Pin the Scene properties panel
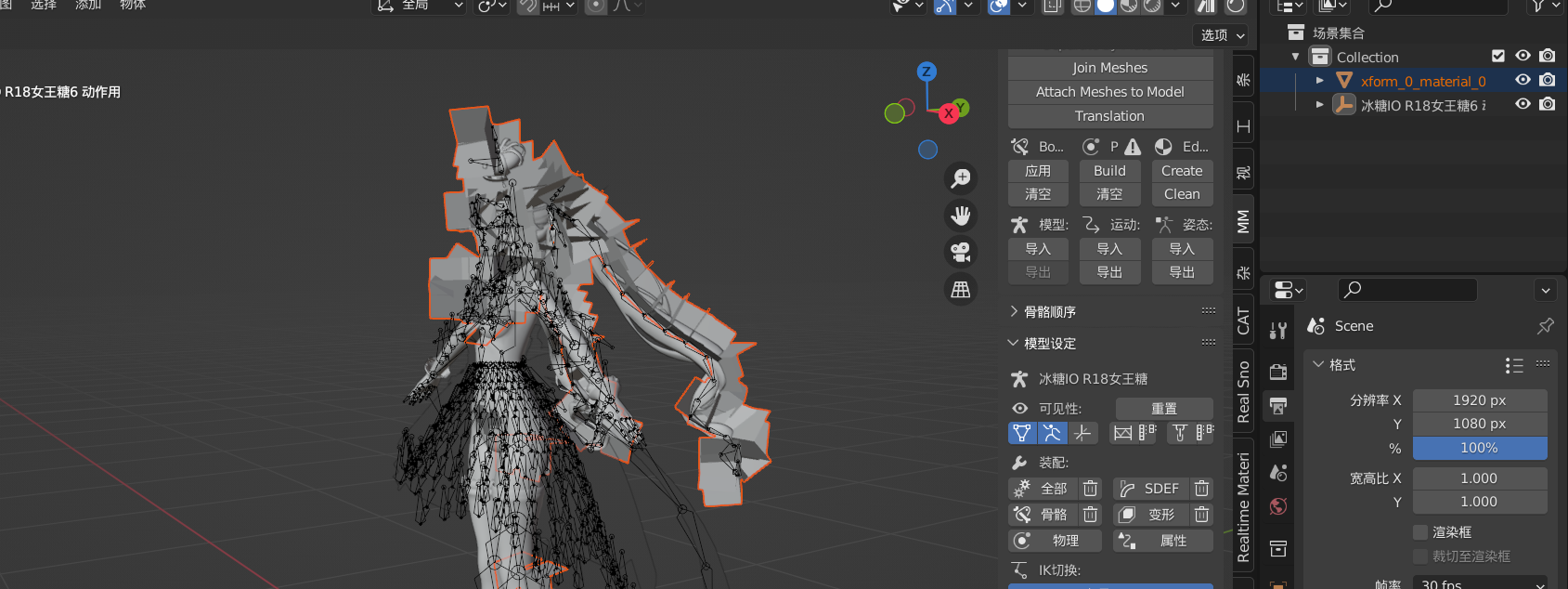Image resolution: width=1568 pixels, height=589 pixels. [1545, 326]
